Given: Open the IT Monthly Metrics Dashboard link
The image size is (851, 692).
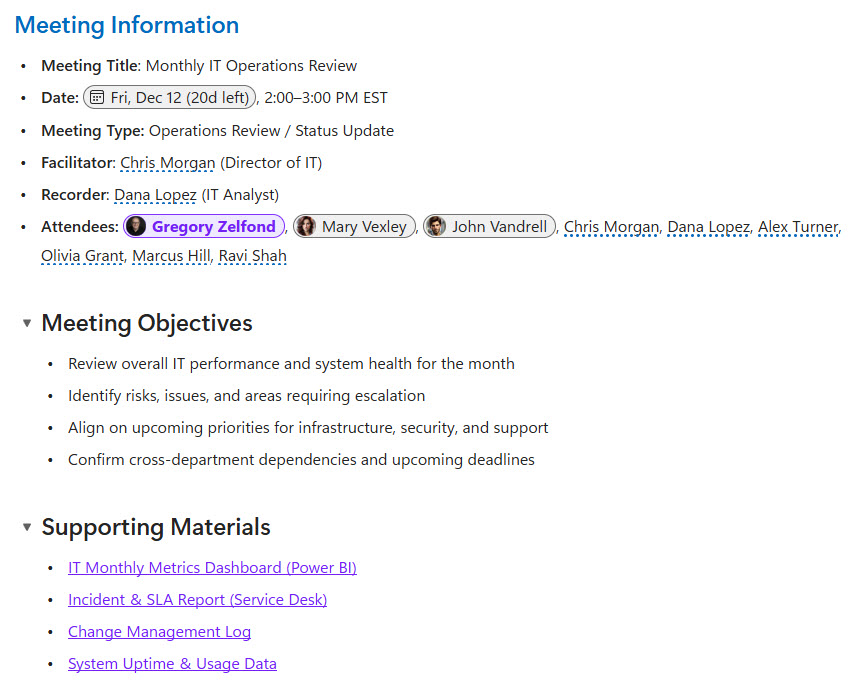Looking at the screenshot, I should tap(212, 567).
